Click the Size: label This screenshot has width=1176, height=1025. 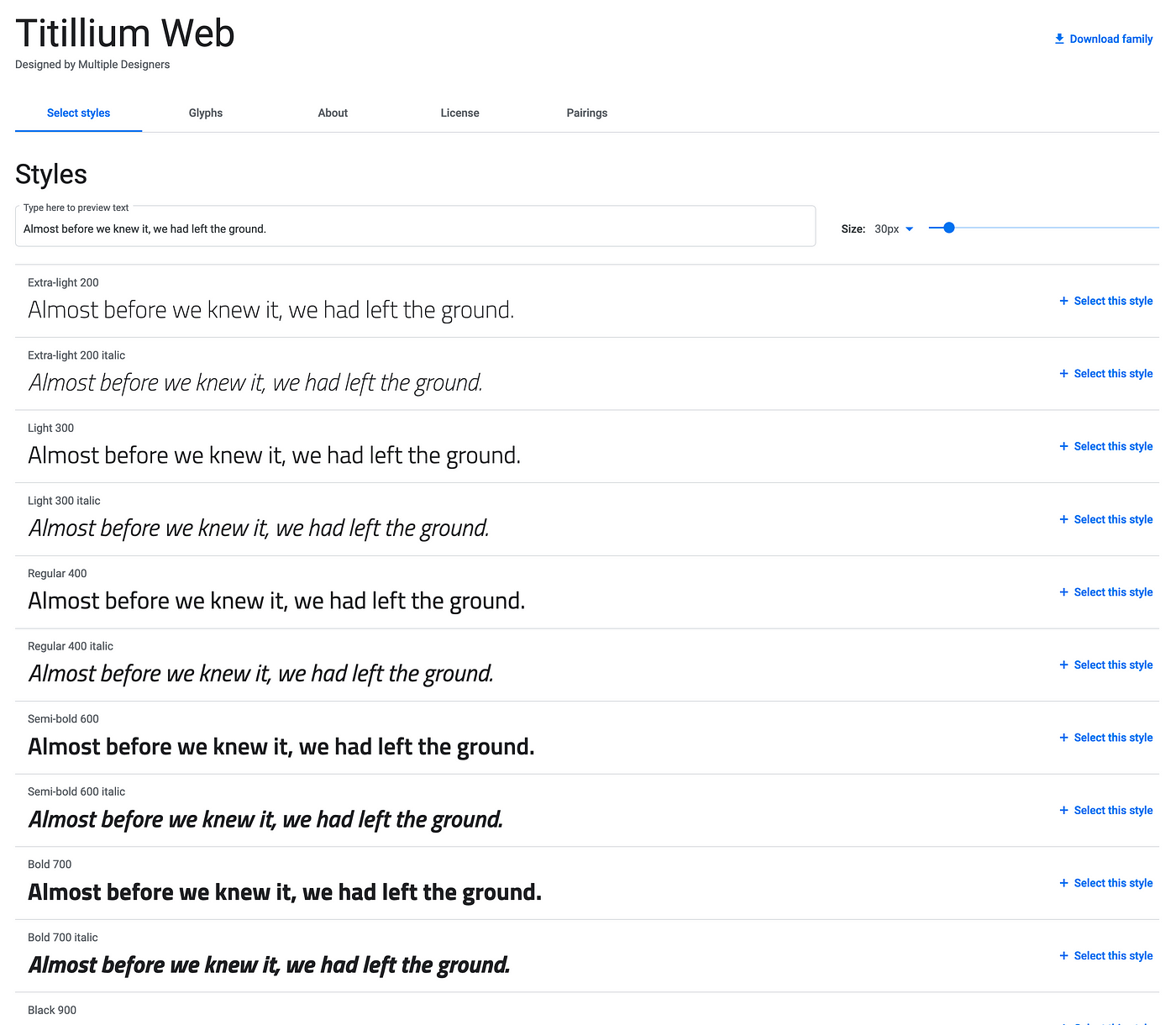(853, 229)
